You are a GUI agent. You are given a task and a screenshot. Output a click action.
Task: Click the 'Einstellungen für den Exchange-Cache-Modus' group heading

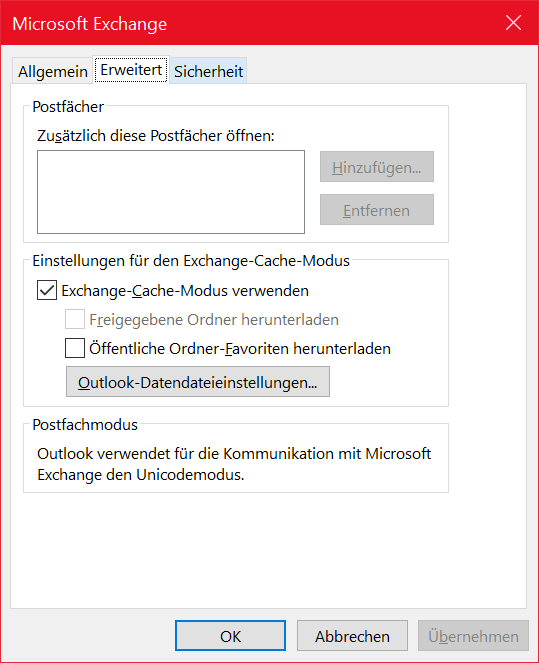[191, 260]
